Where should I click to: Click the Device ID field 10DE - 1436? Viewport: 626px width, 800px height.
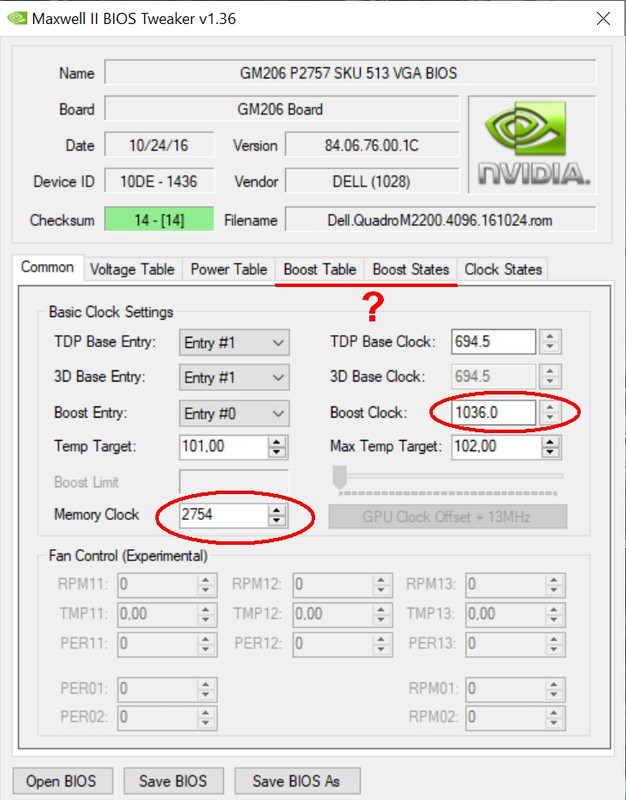click(159, 181)
